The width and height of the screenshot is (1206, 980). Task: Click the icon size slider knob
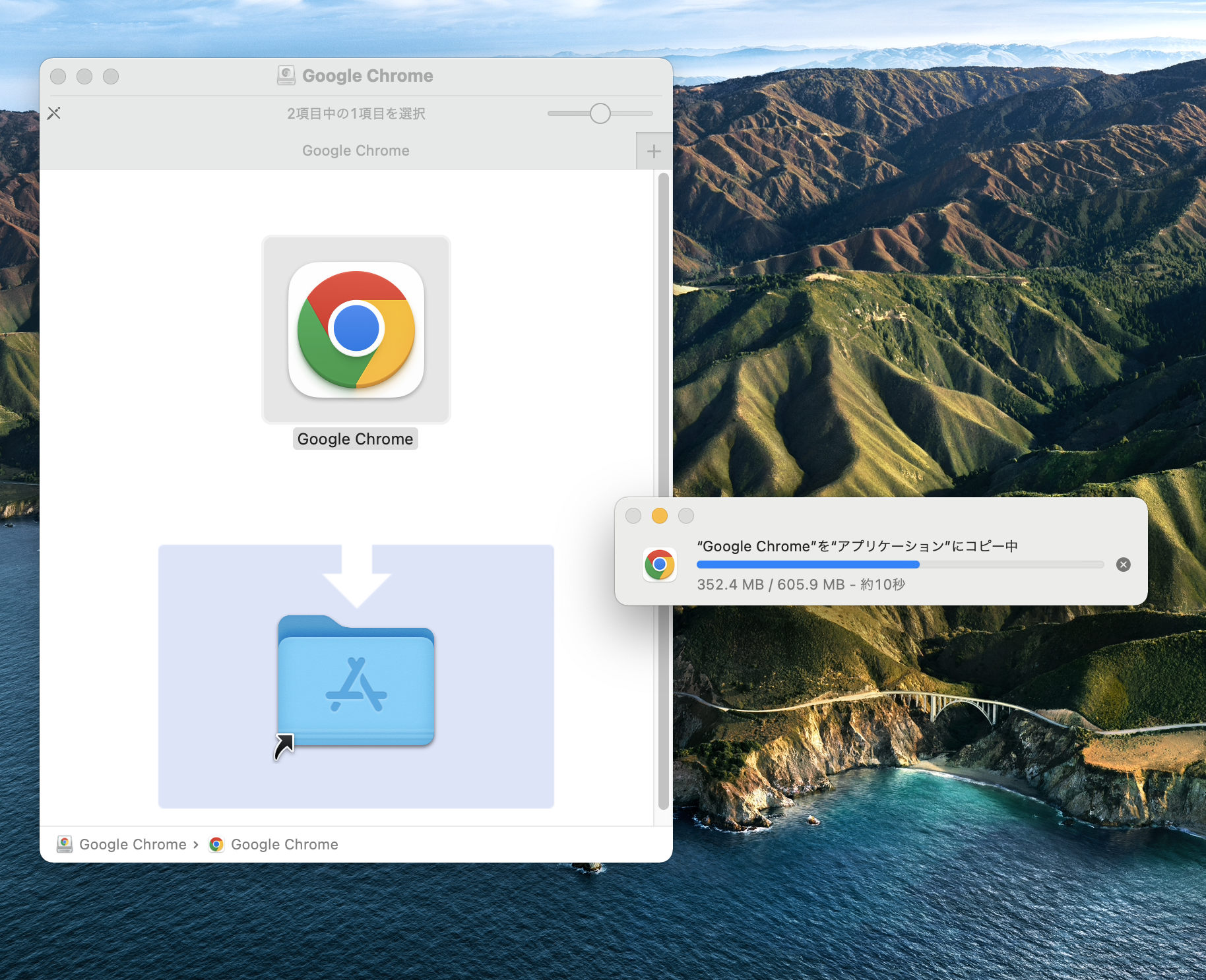[600, 113]
